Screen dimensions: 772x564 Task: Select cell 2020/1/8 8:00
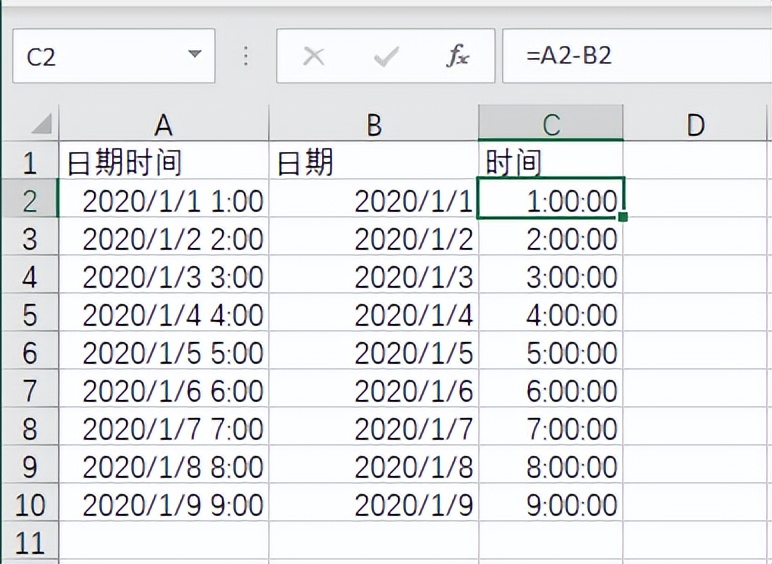click(x=164, y=464)
